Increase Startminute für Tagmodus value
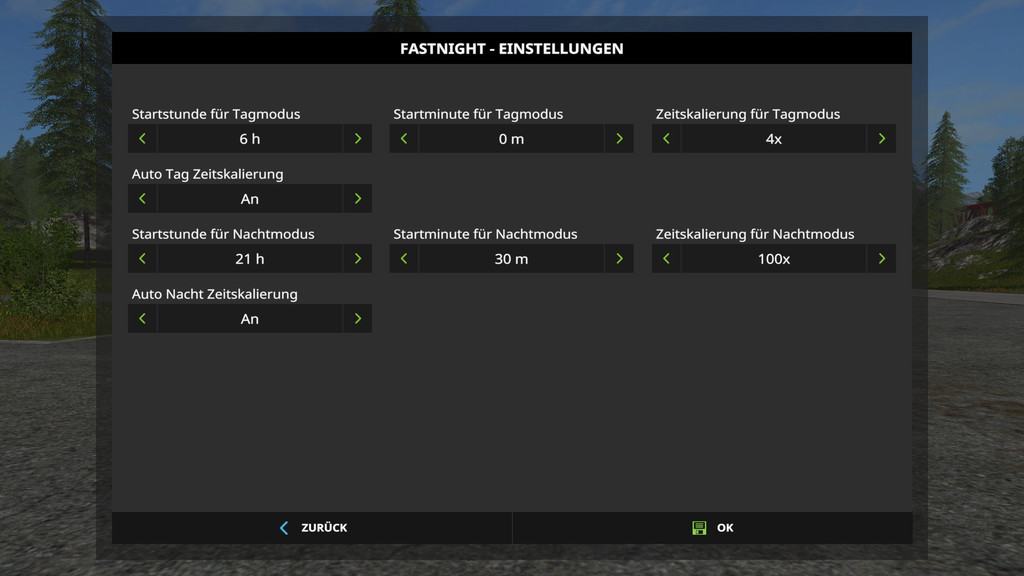 [619, 139]
